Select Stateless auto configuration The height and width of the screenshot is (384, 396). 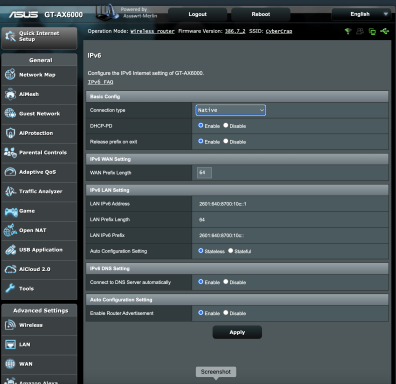tap(201, 251)
